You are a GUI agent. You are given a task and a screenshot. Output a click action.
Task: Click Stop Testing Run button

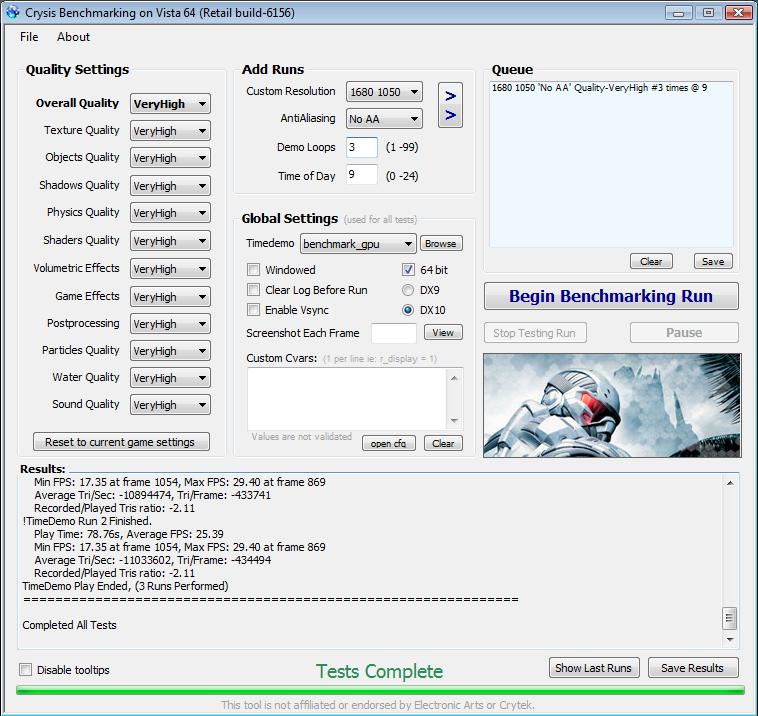point(535,333)
